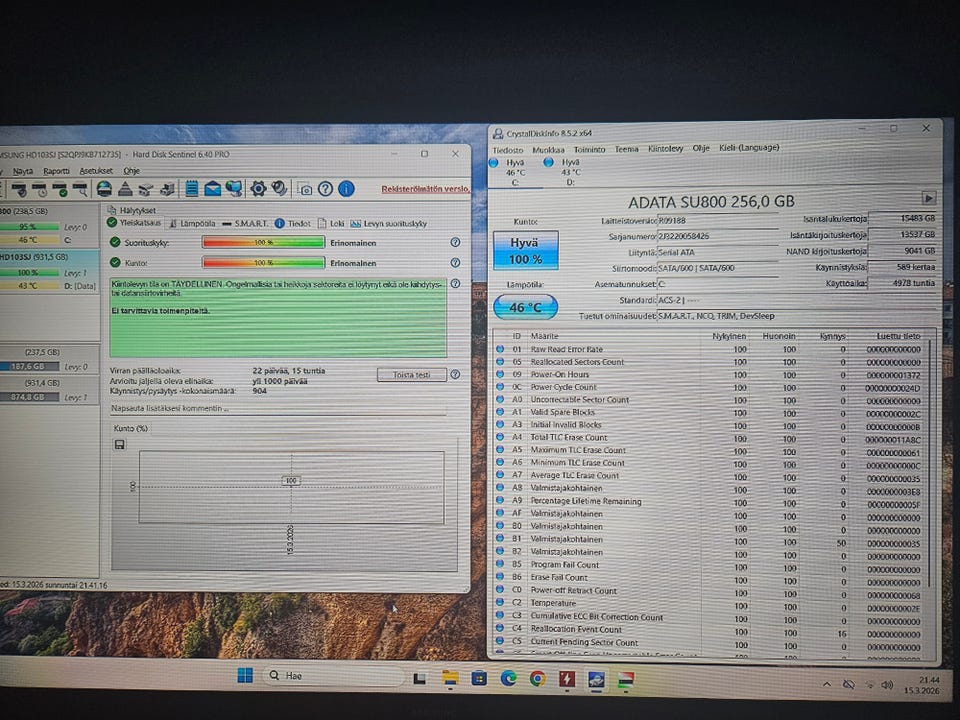Click the disk icon with clock
The image size is (960, 720).
(39, 189)
